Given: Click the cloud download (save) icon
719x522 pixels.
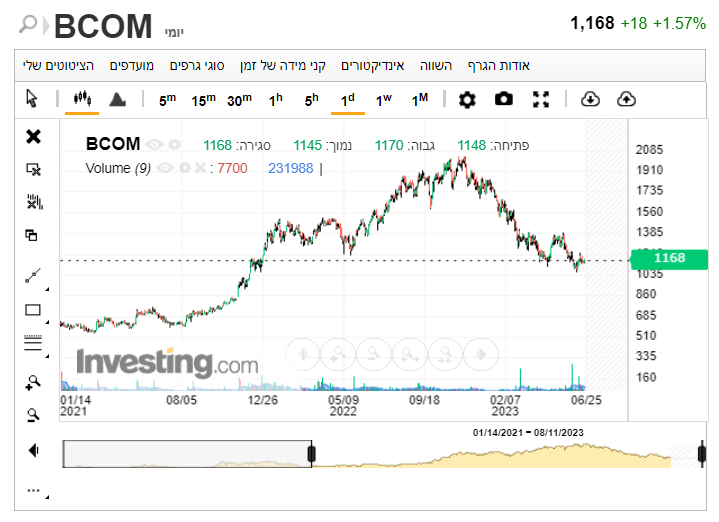Looking at the screenshot, I should pyautogui.click(x=589, y=99).
